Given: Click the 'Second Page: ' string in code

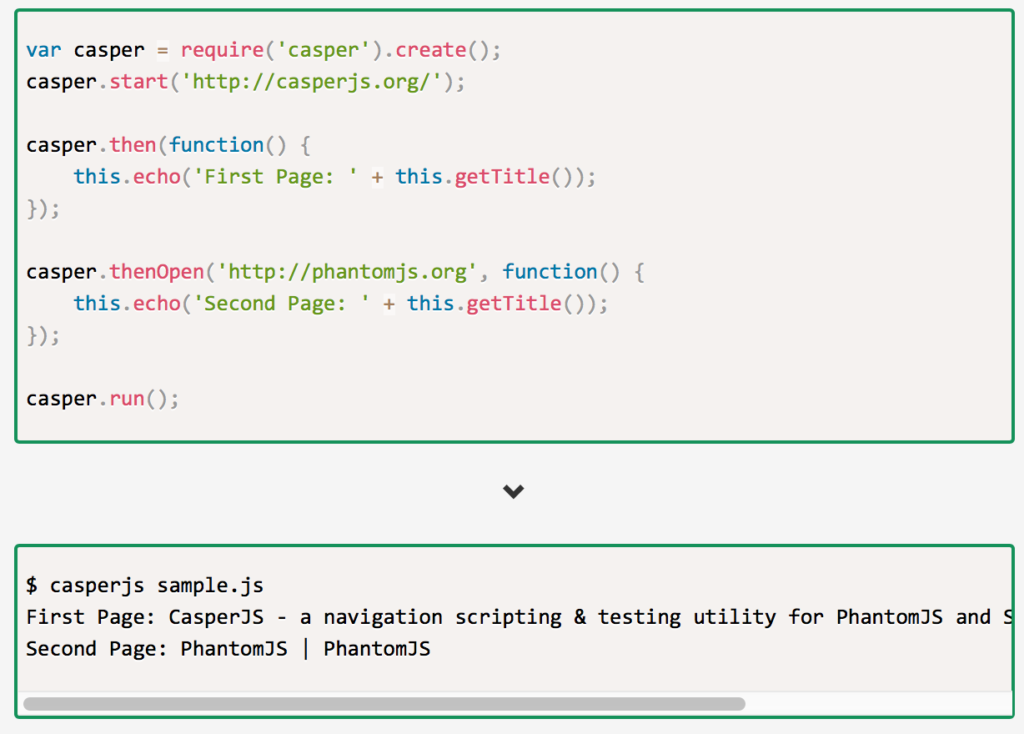Looking at the screenshot, I should coord(281,304).
